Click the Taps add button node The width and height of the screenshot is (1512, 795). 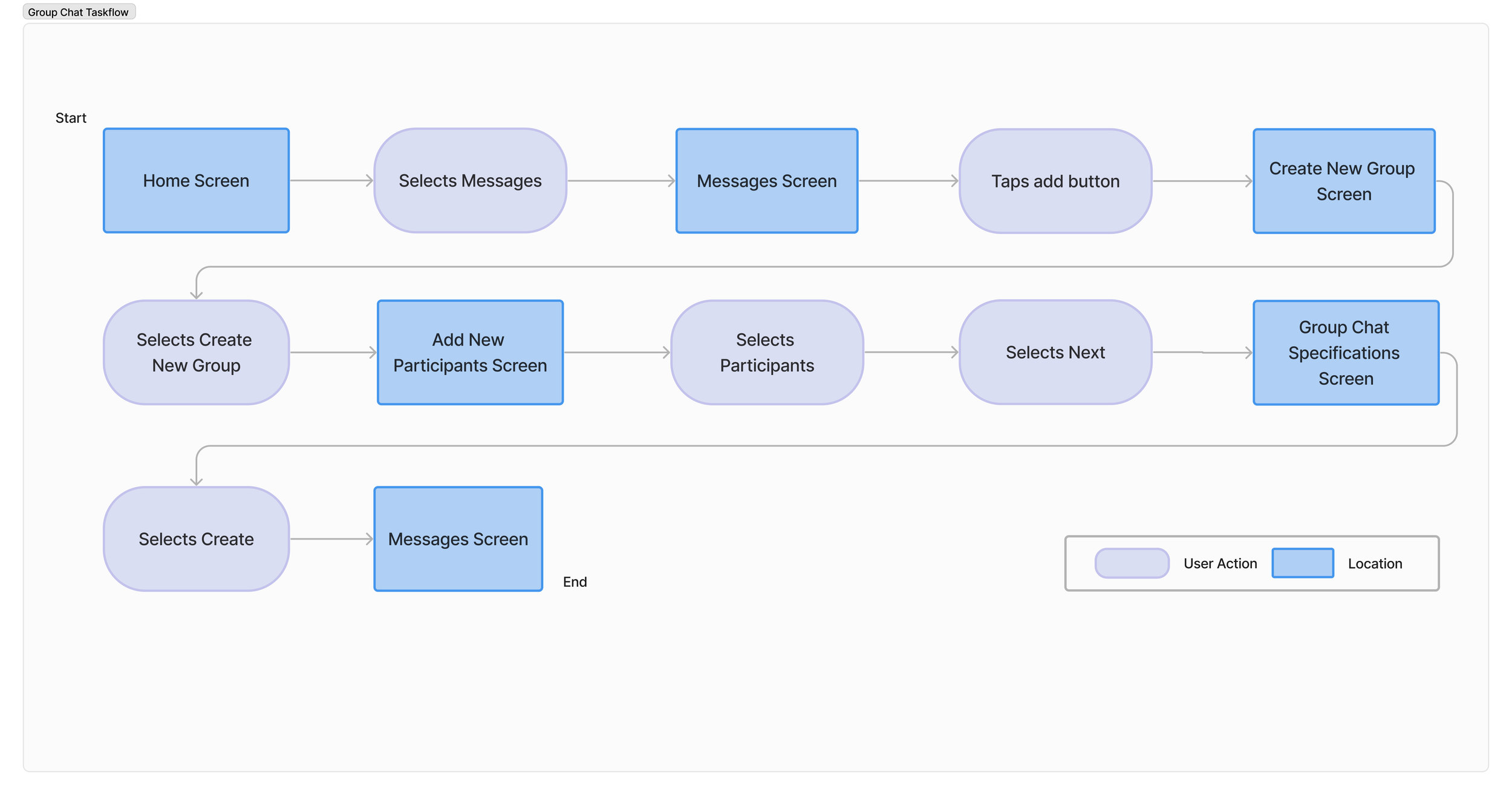click(x=1055, y=181)
